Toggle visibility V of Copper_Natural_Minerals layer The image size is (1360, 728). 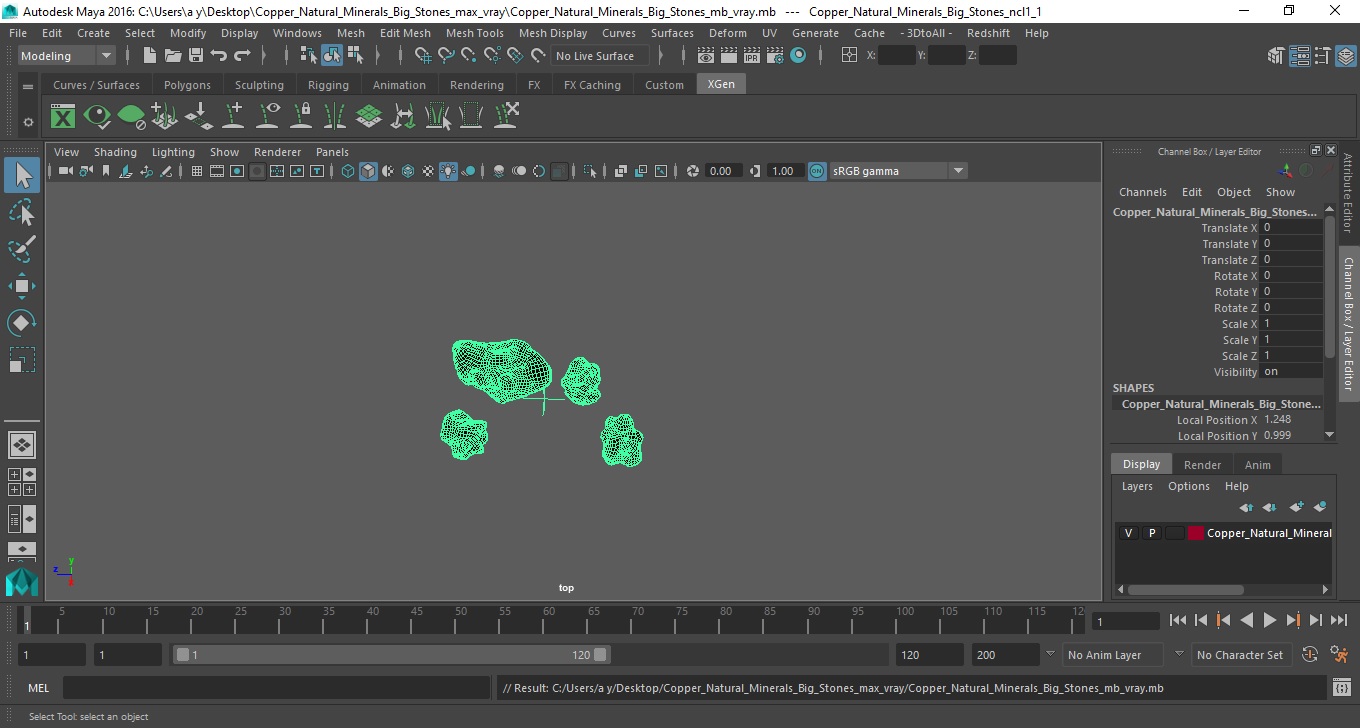(x=1128, y=533)
